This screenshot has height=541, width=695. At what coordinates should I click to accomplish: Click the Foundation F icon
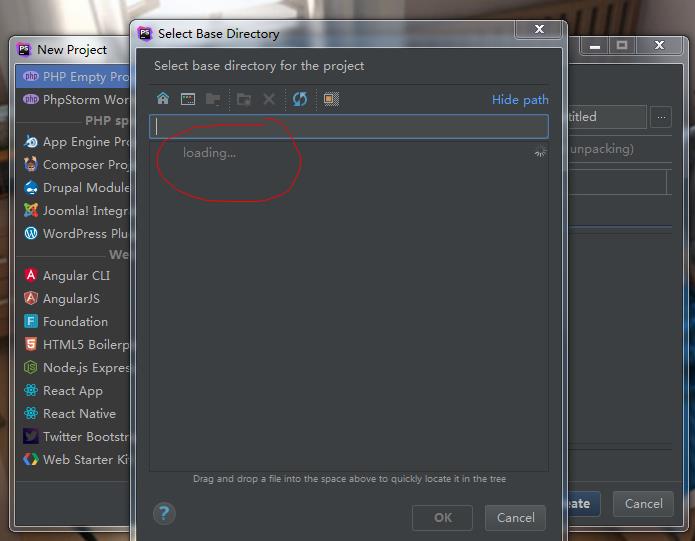pyautogui.click(x=31, y=321)
